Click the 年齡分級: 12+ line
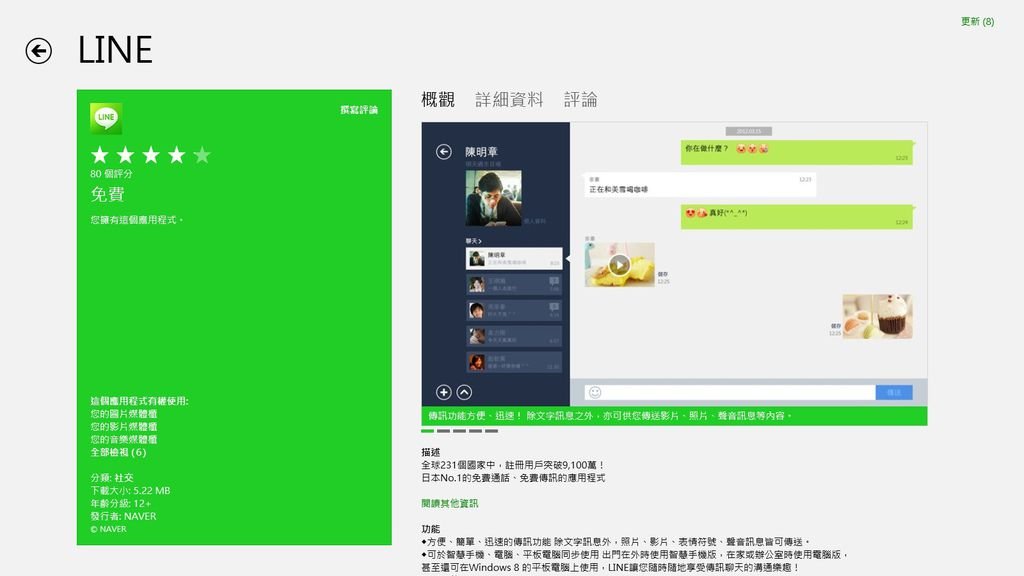Image resolution: width=1024 pixels, height=576 pixels. [121, 504]
